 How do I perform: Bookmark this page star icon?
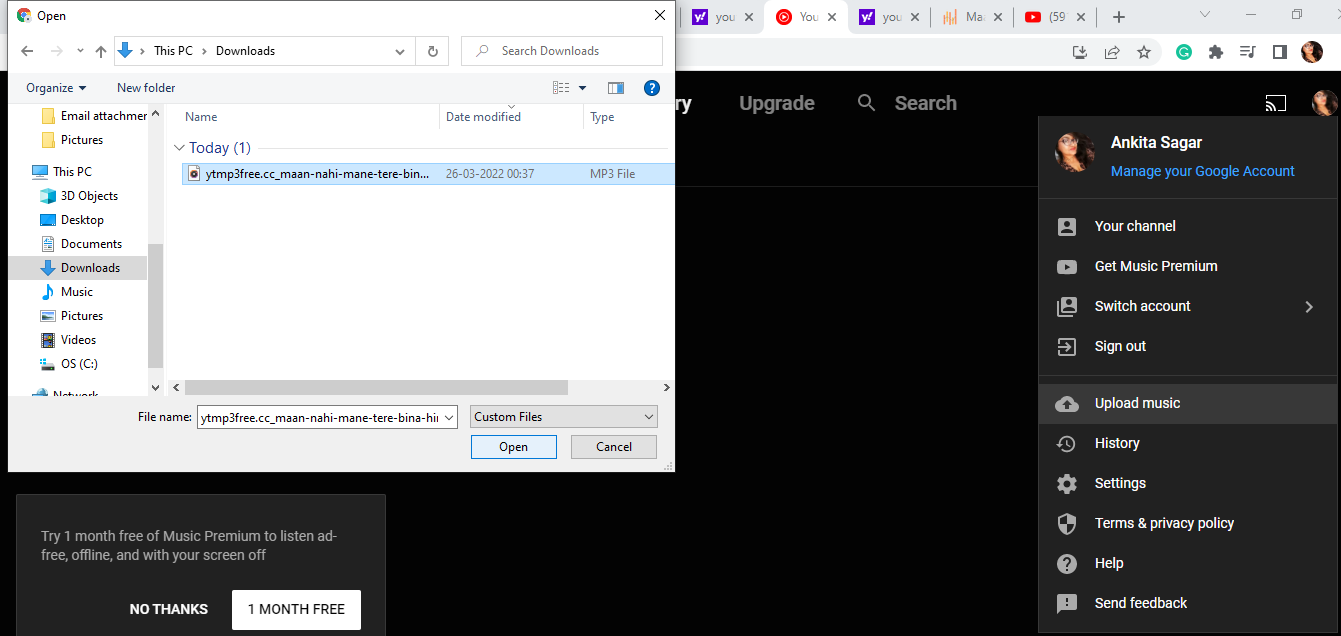pos(1144,52)
